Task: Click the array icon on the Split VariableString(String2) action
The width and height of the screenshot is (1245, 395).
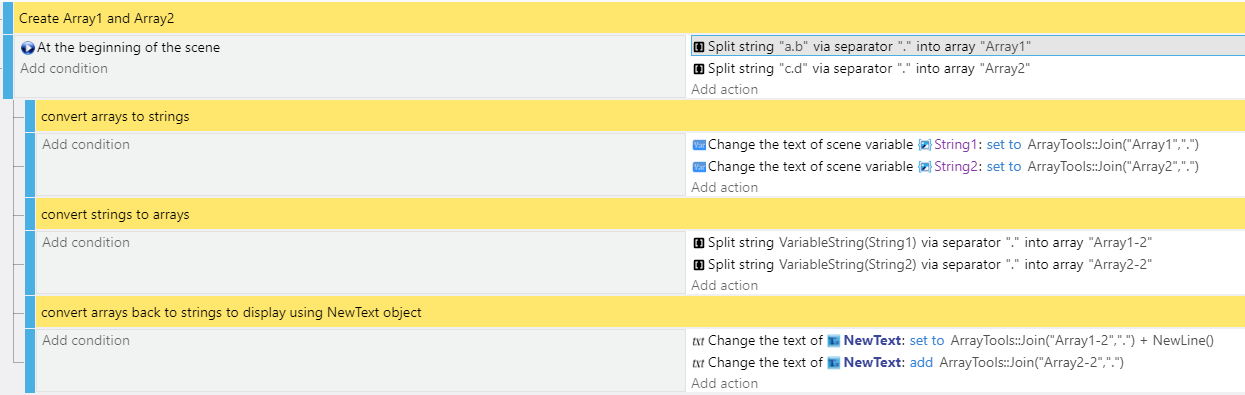Action: coord(698,265)
